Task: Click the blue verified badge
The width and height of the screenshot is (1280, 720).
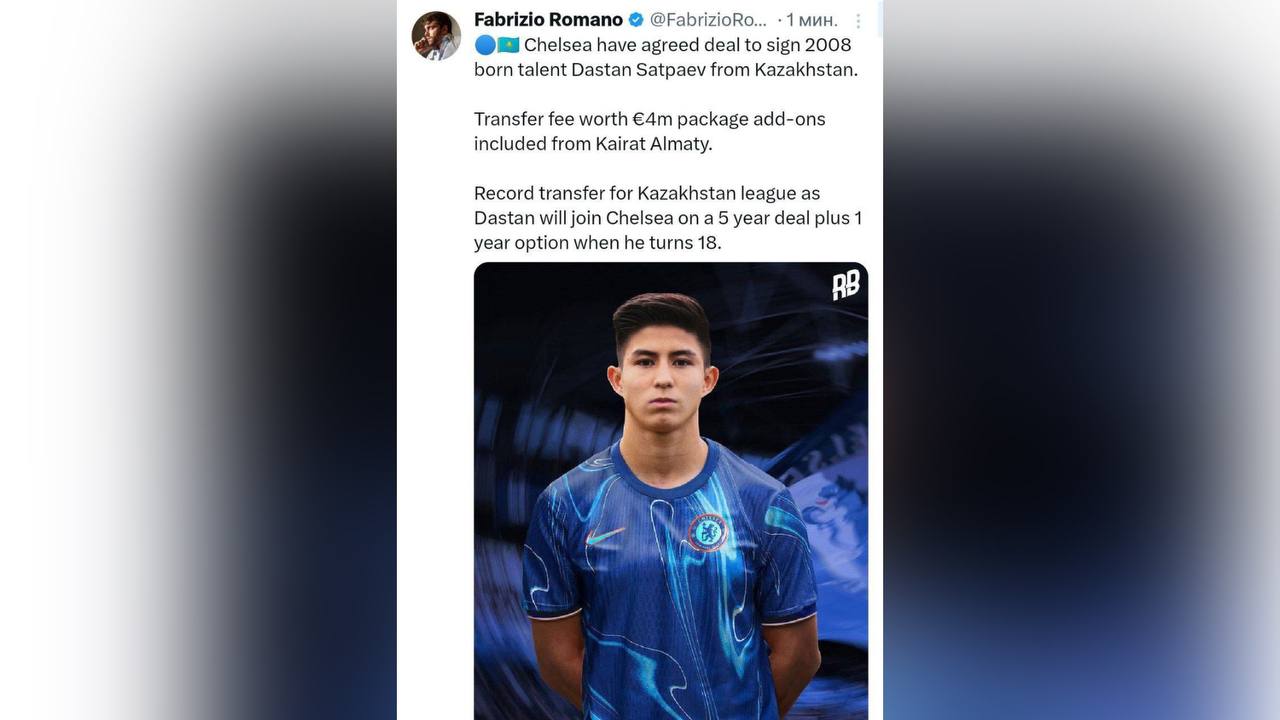Action: point(636,20)
